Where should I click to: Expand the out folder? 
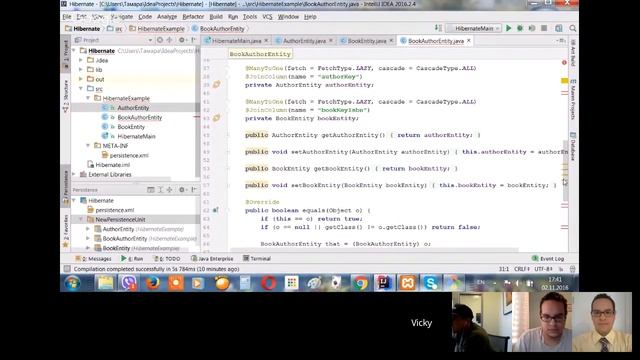(x=81, y=79)
